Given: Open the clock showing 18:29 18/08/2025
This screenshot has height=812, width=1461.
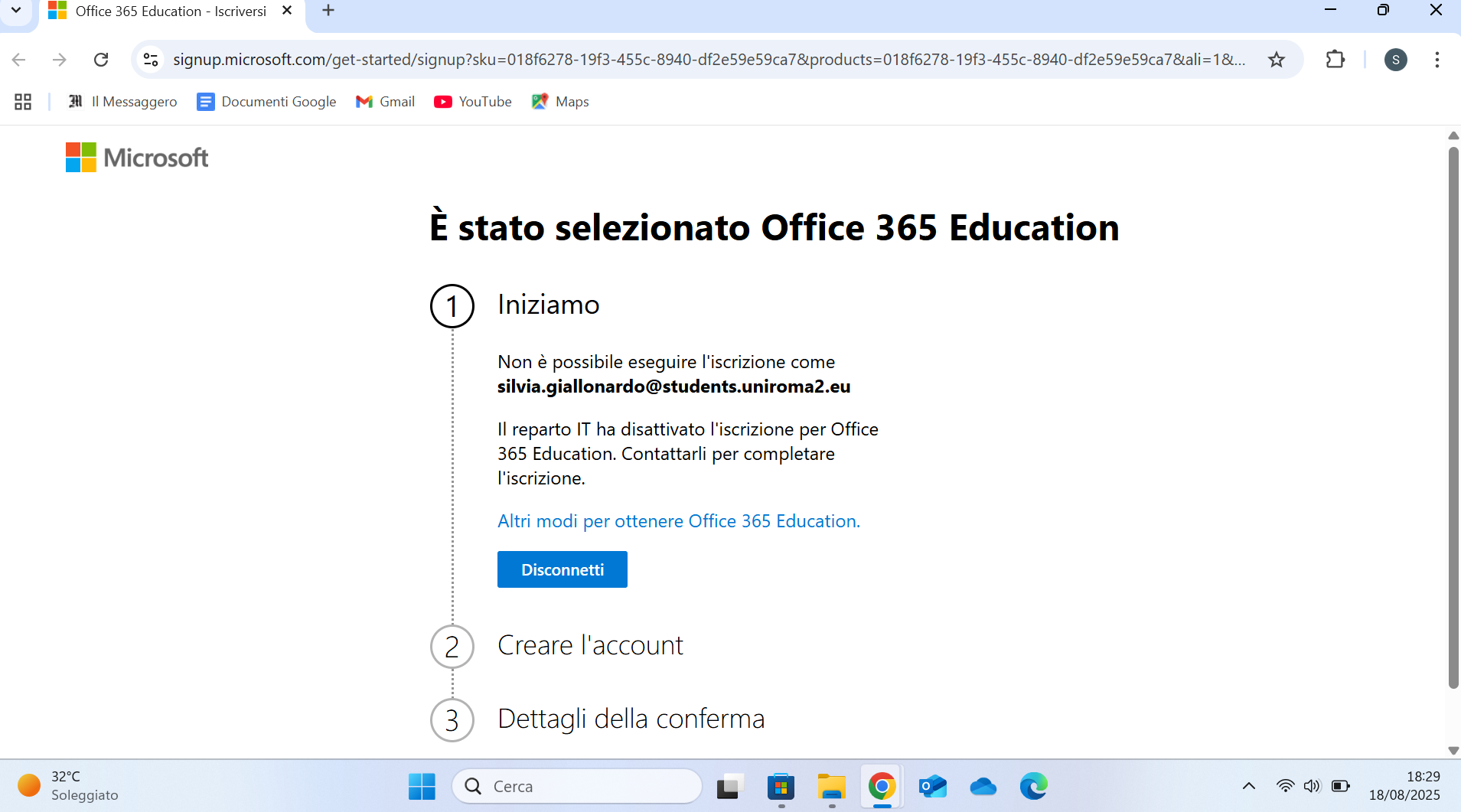Looking at the screenshot, I should coord(1405,786).
